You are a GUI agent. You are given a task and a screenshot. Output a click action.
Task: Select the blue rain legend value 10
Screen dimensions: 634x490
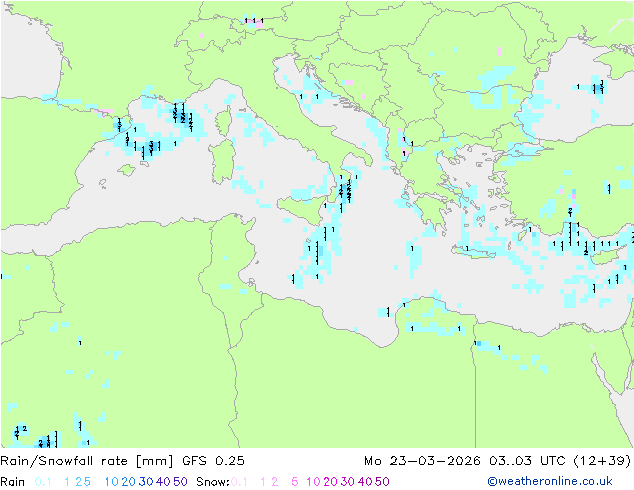(x=112, y=482)
